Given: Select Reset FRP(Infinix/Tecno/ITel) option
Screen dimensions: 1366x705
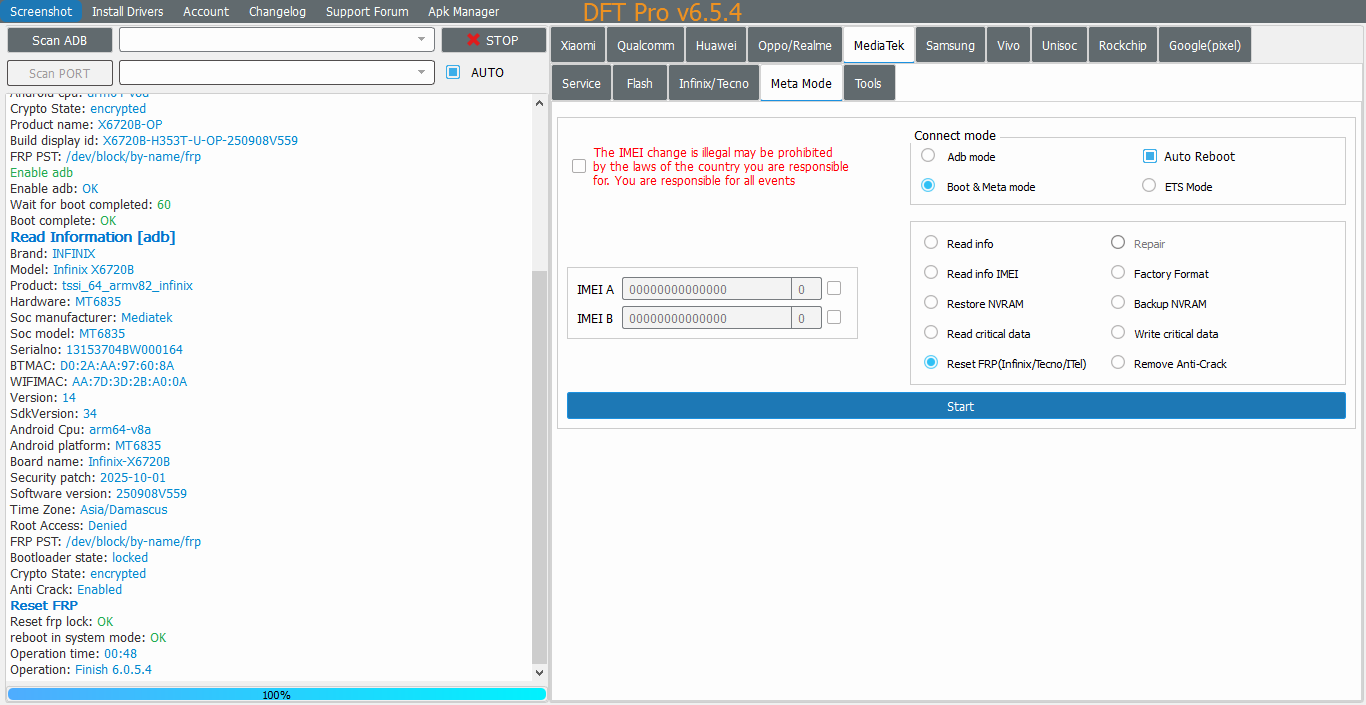Looking at the screenshot, I should tap(931, 363).
